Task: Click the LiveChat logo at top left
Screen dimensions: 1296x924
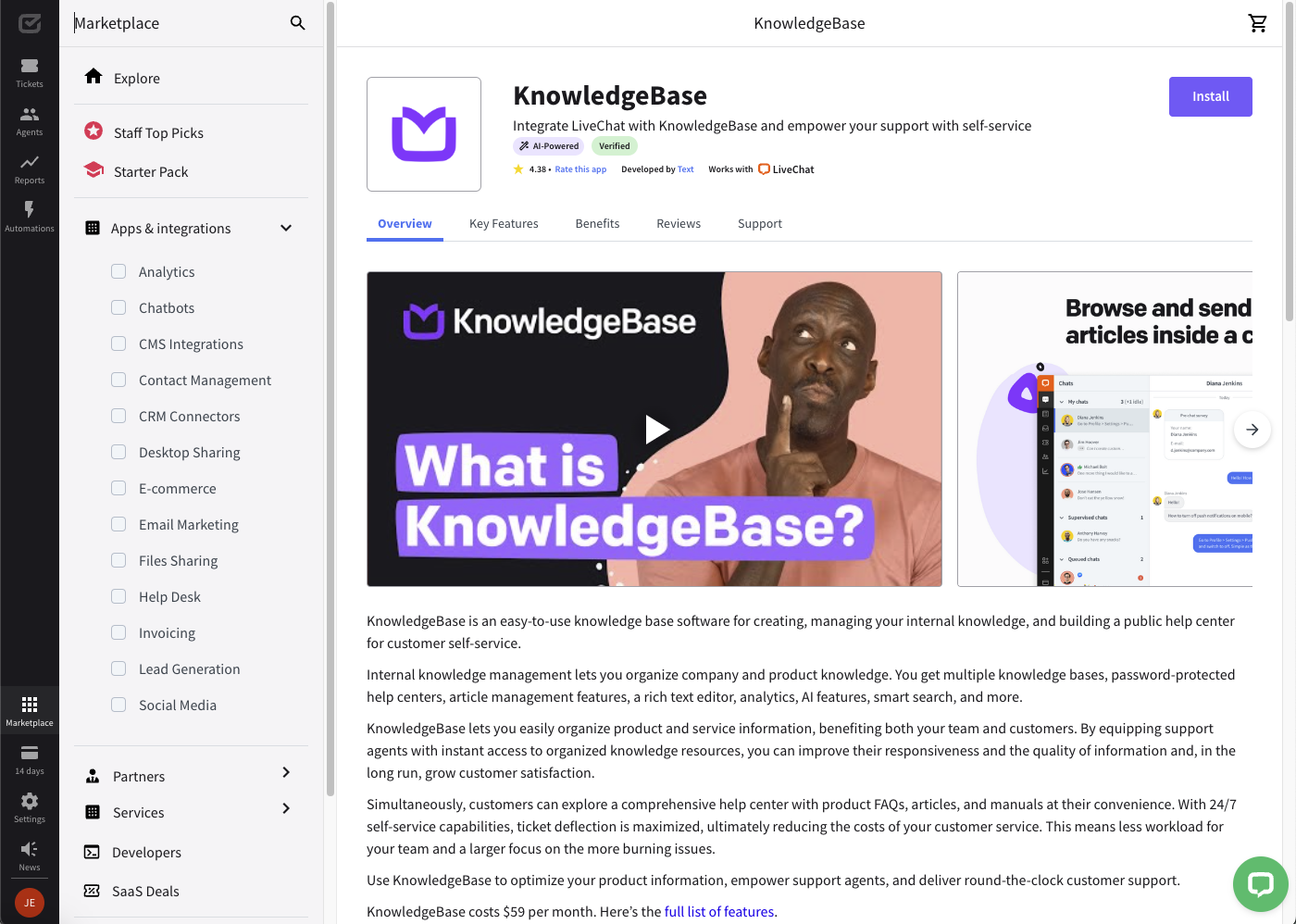Action: 30,23
